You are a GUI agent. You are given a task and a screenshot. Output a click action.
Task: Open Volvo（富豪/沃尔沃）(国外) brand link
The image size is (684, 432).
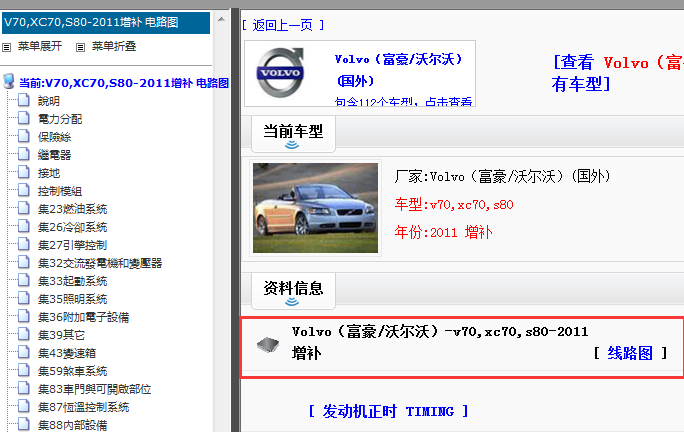(x=398, y=70)
